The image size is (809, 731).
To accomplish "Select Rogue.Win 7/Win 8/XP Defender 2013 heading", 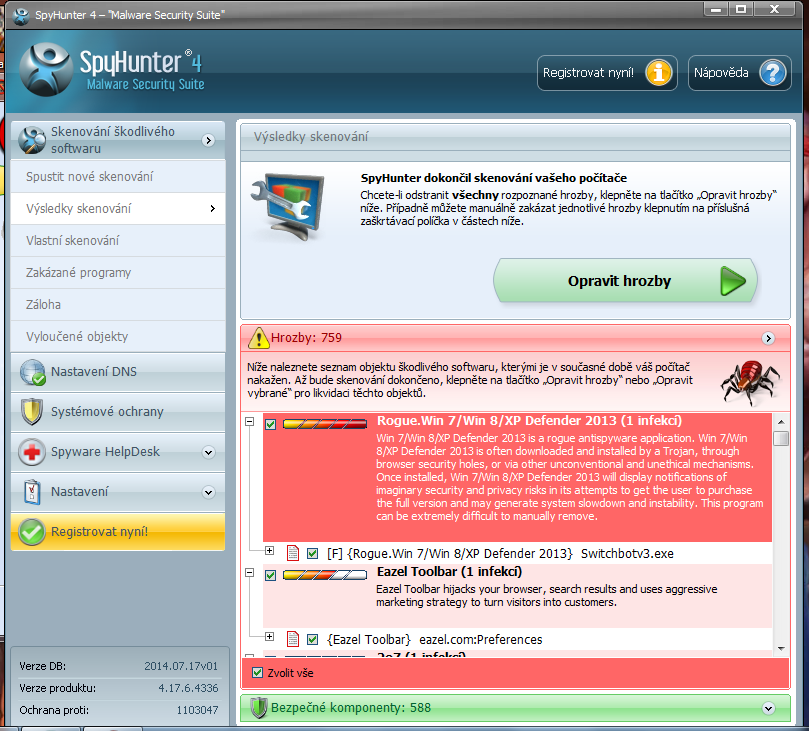I will pyautogui.click(x=529, y=420).
